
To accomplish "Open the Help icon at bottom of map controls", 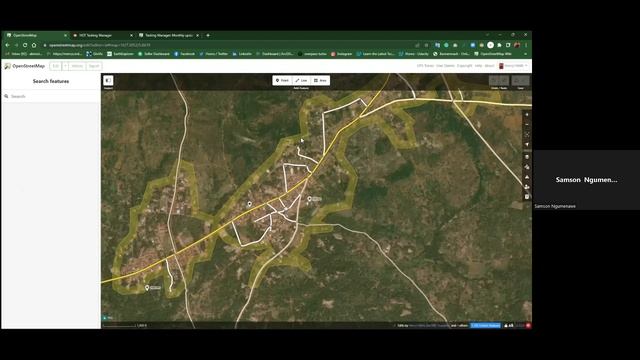I will click(527, 197).
